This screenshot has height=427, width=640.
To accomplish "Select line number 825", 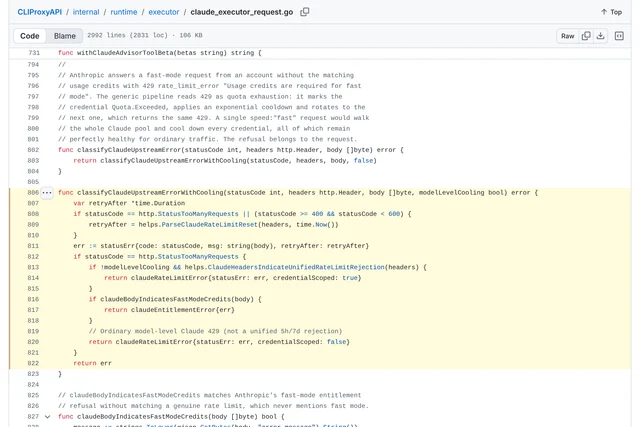I will (33, 395).
